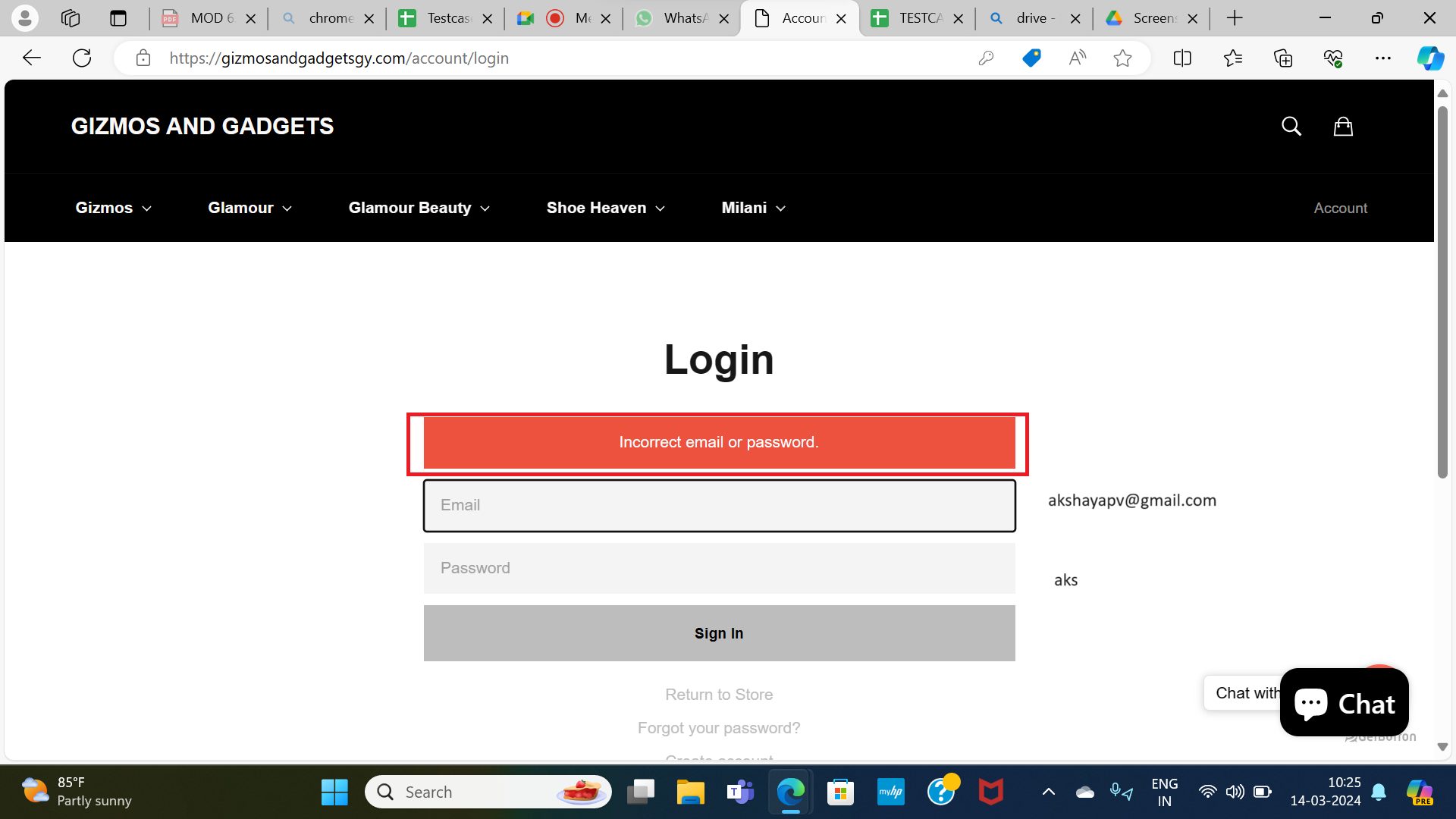This screenshot has height=819, width=1456.
Task: Reload the page with refresh icon
Action: [82, 58]
